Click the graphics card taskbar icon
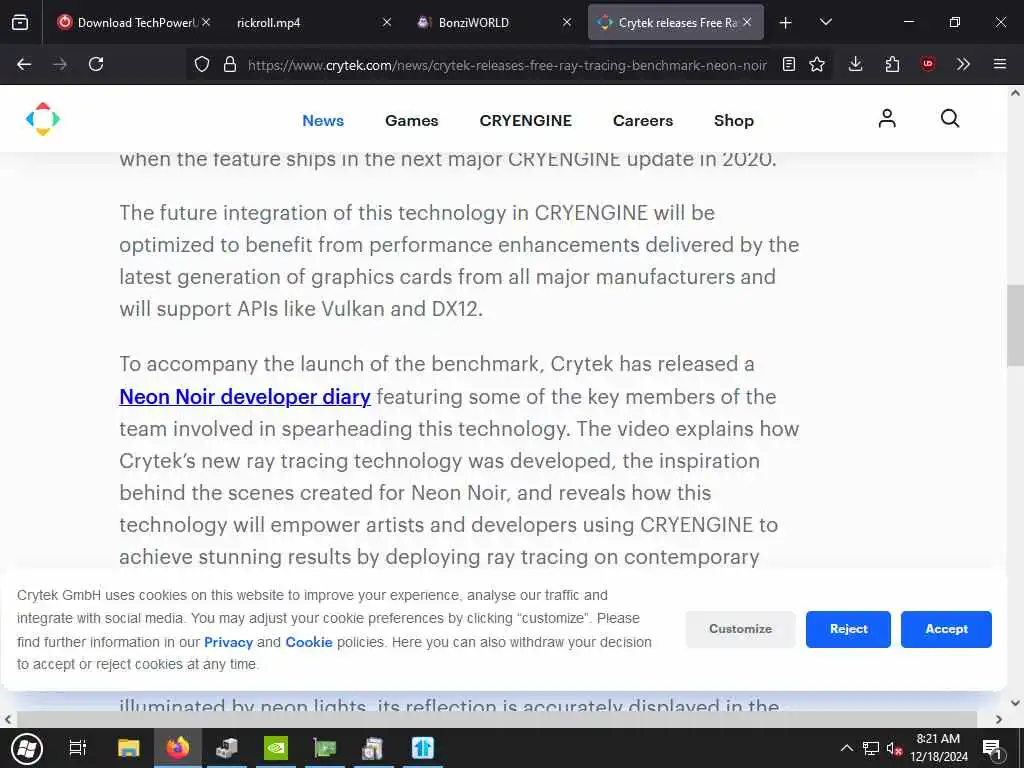 pos(325,748)
